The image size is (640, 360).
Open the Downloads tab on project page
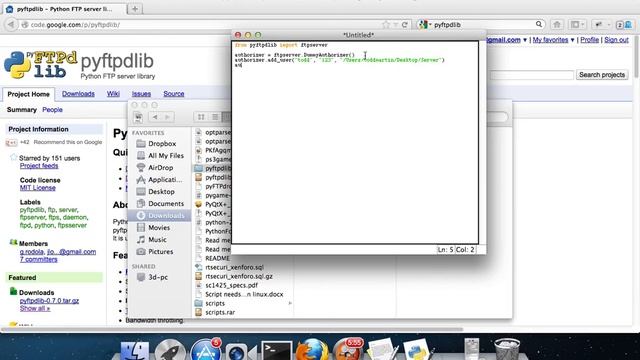click(x=78, y=94)
